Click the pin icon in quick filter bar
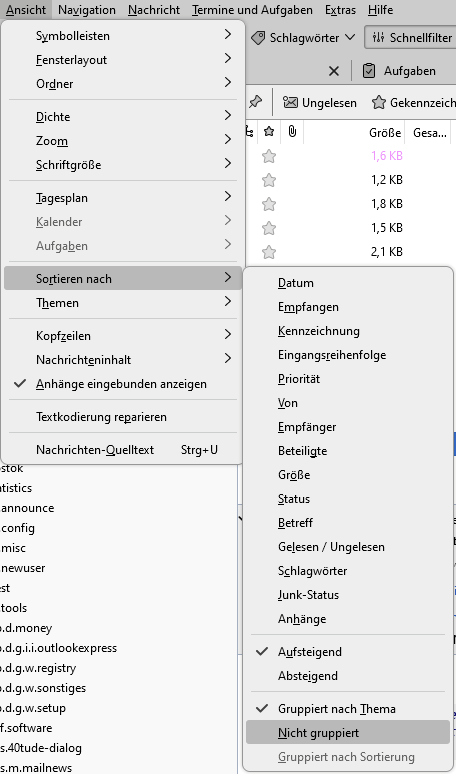This screenshot has height=774, width=456. click(x=255, y=102)
